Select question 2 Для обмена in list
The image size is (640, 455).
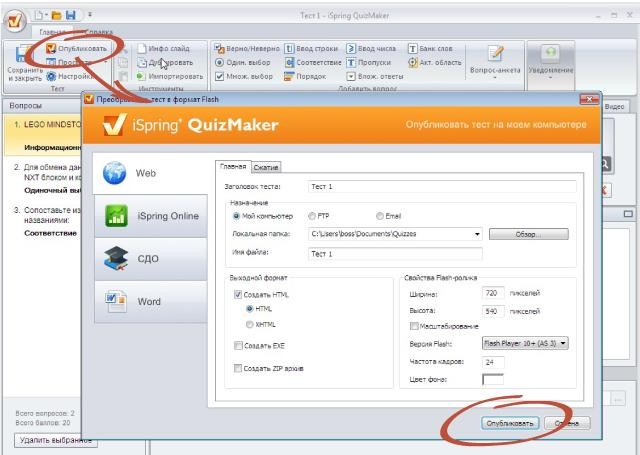point(43,178)
